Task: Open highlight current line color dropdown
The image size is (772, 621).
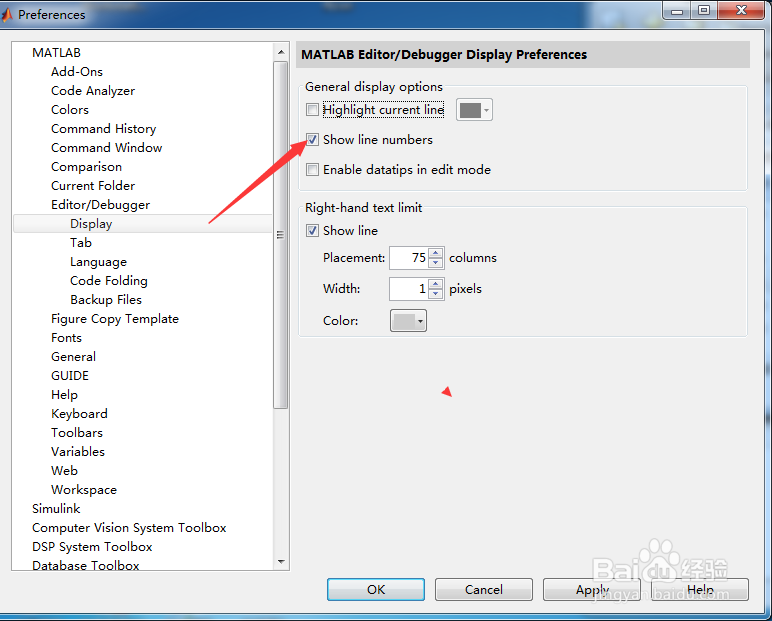Action: (474, 110)
